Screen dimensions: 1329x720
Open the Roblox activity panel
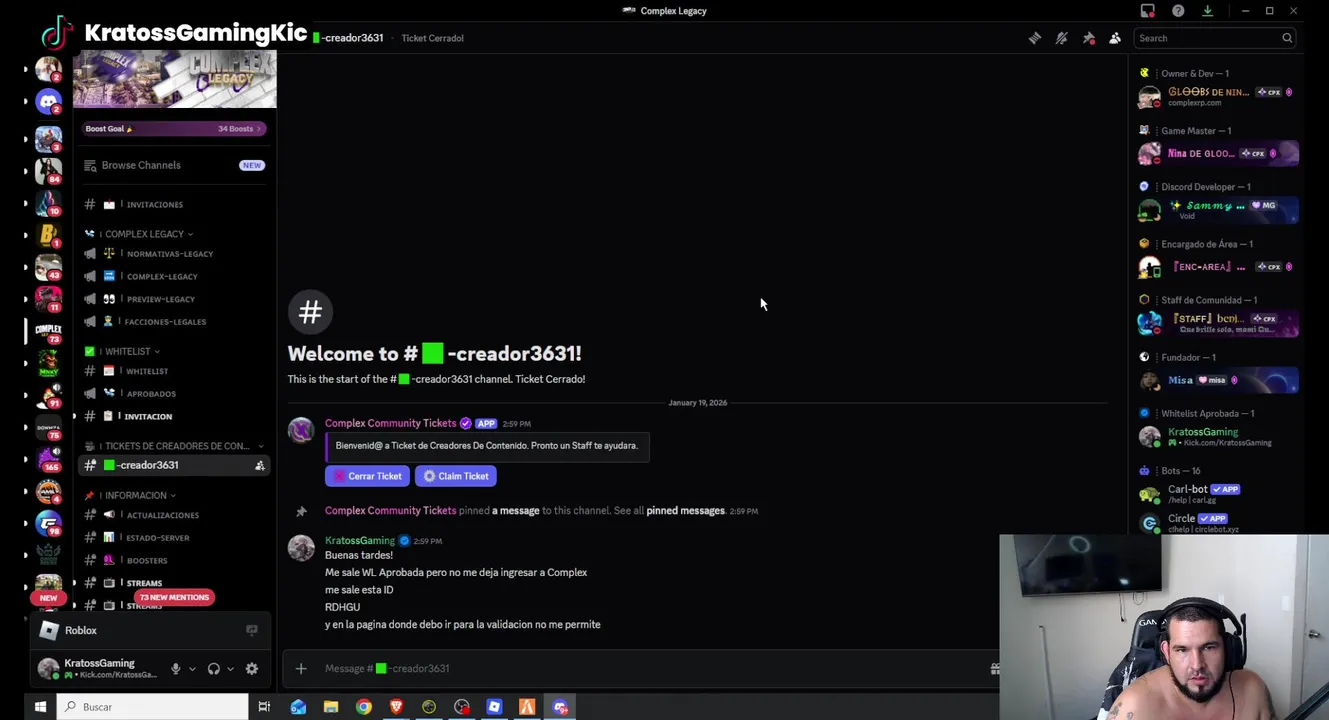click(150, 630)
